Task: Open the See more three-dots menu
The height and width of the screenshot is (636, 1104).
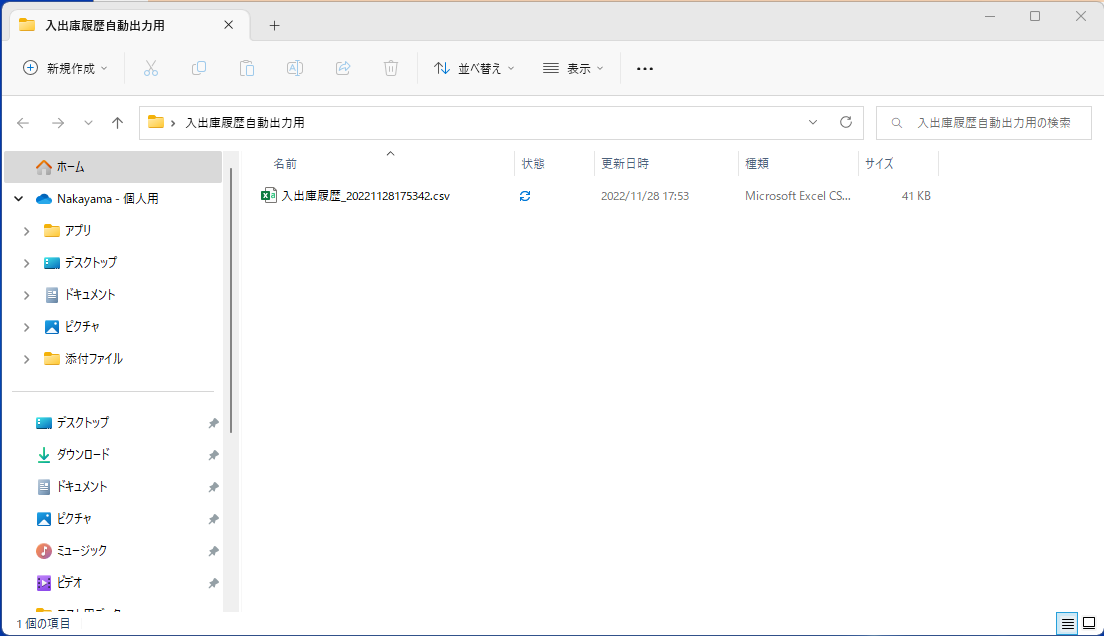Action: (645, 68)
